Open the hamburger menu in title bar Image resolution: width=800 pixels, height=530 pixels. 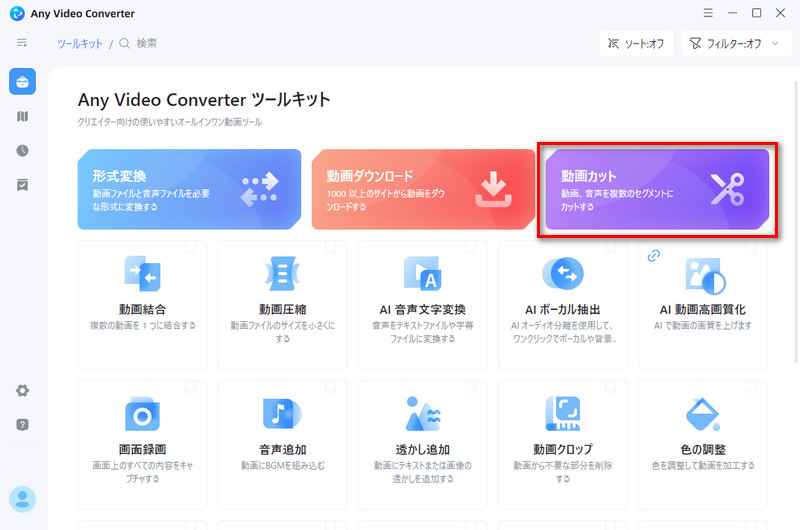[x=708, y=13]
